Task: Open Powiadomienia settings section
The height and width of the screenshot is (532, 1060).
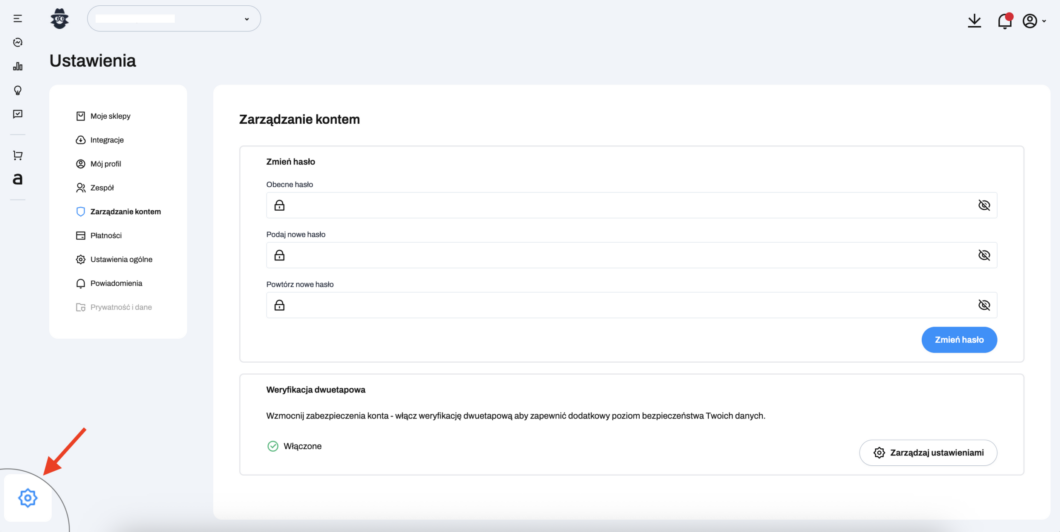Action: pos(116,283)
